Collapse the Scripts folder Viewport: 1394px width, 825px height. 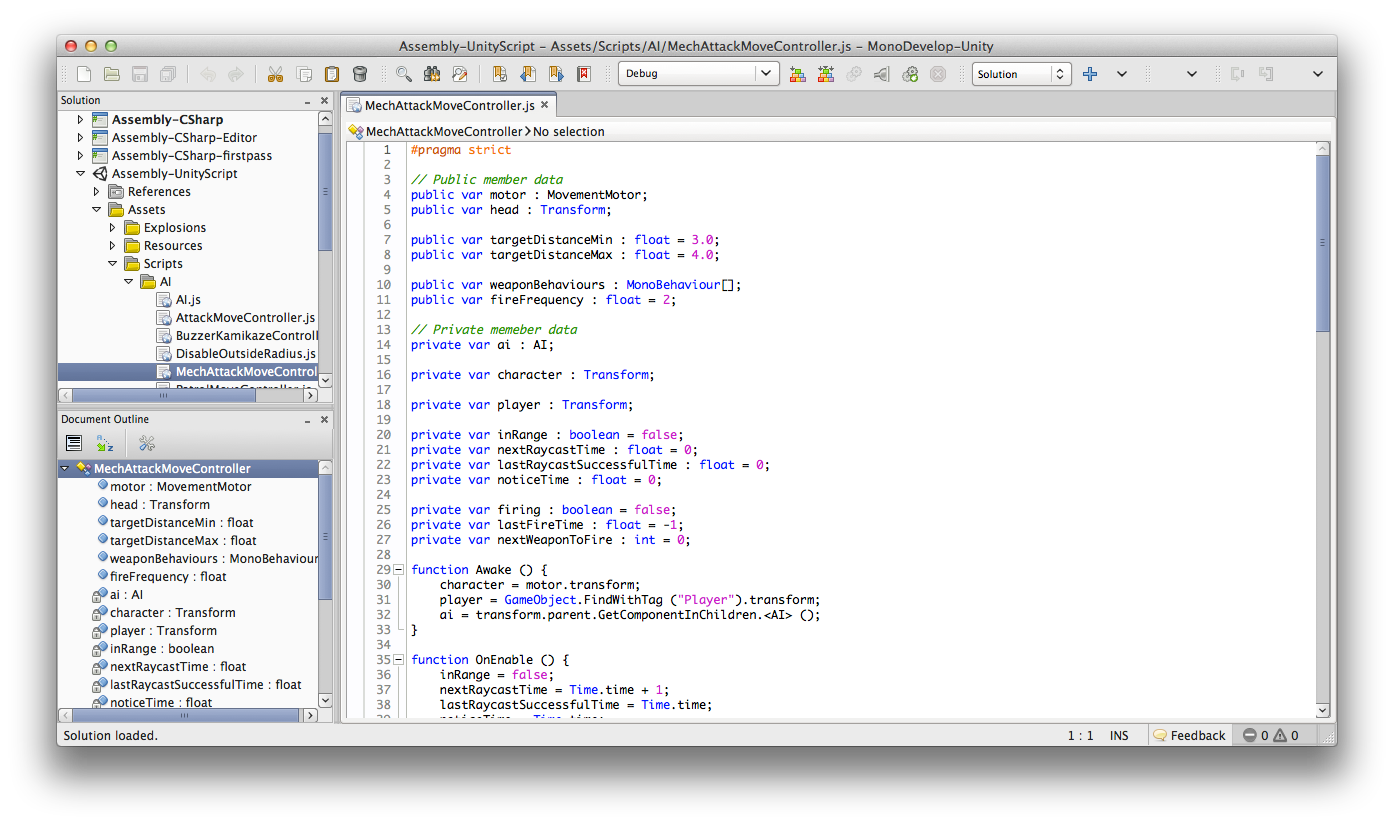(113, 264)
